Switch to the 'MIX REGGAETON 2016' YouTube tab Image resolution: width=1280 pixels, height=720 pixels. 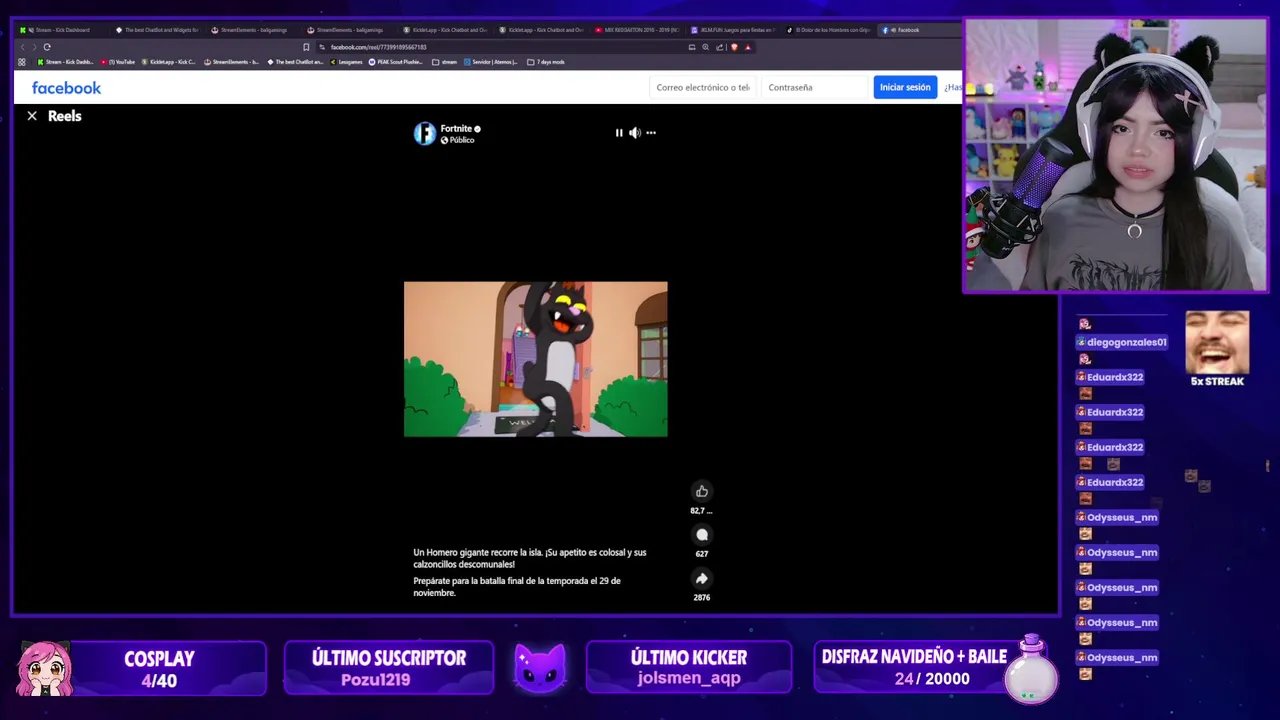(x=636, y=30)
